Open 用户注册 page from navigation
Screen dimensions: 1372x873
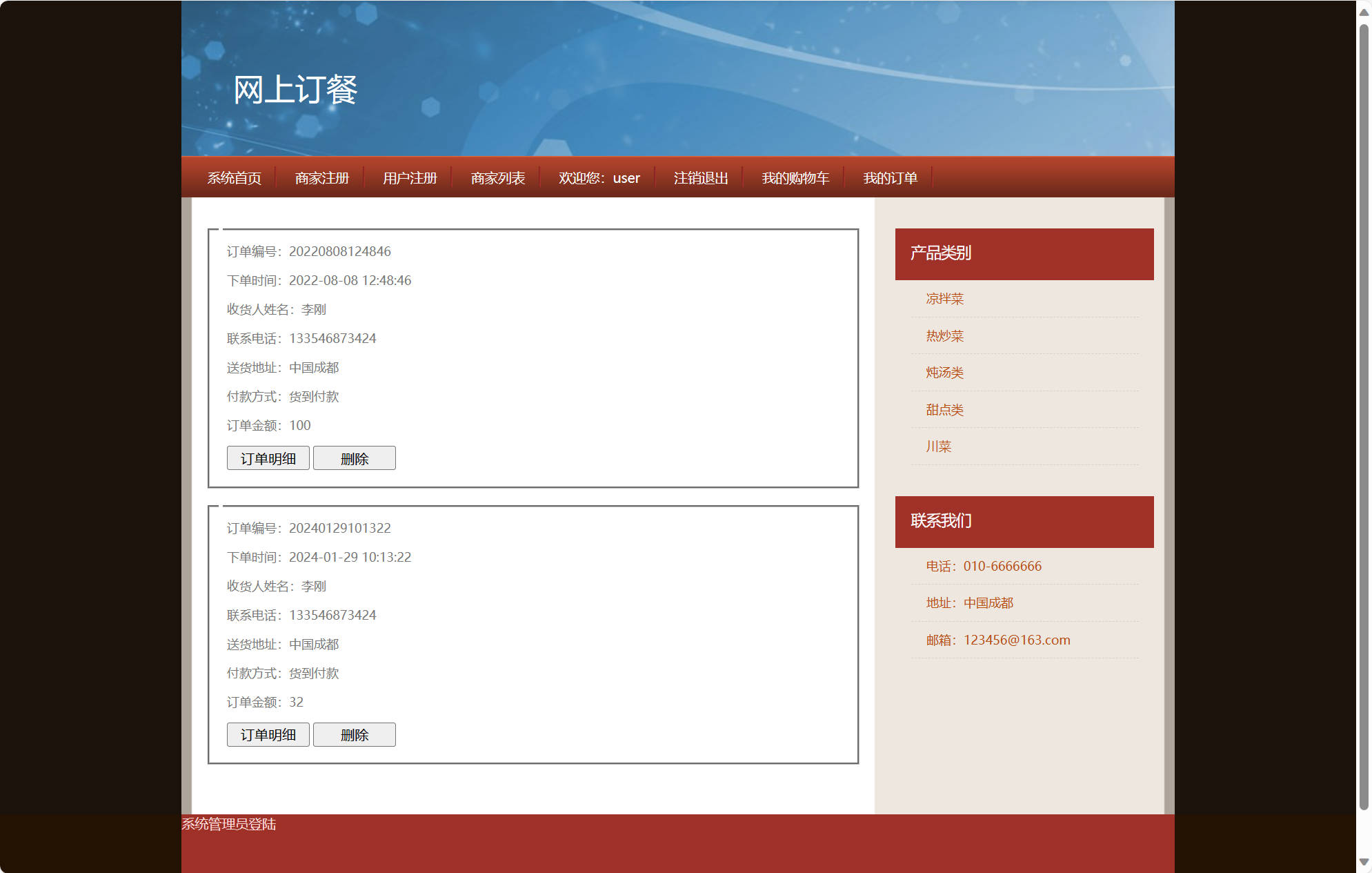(410, 178)
